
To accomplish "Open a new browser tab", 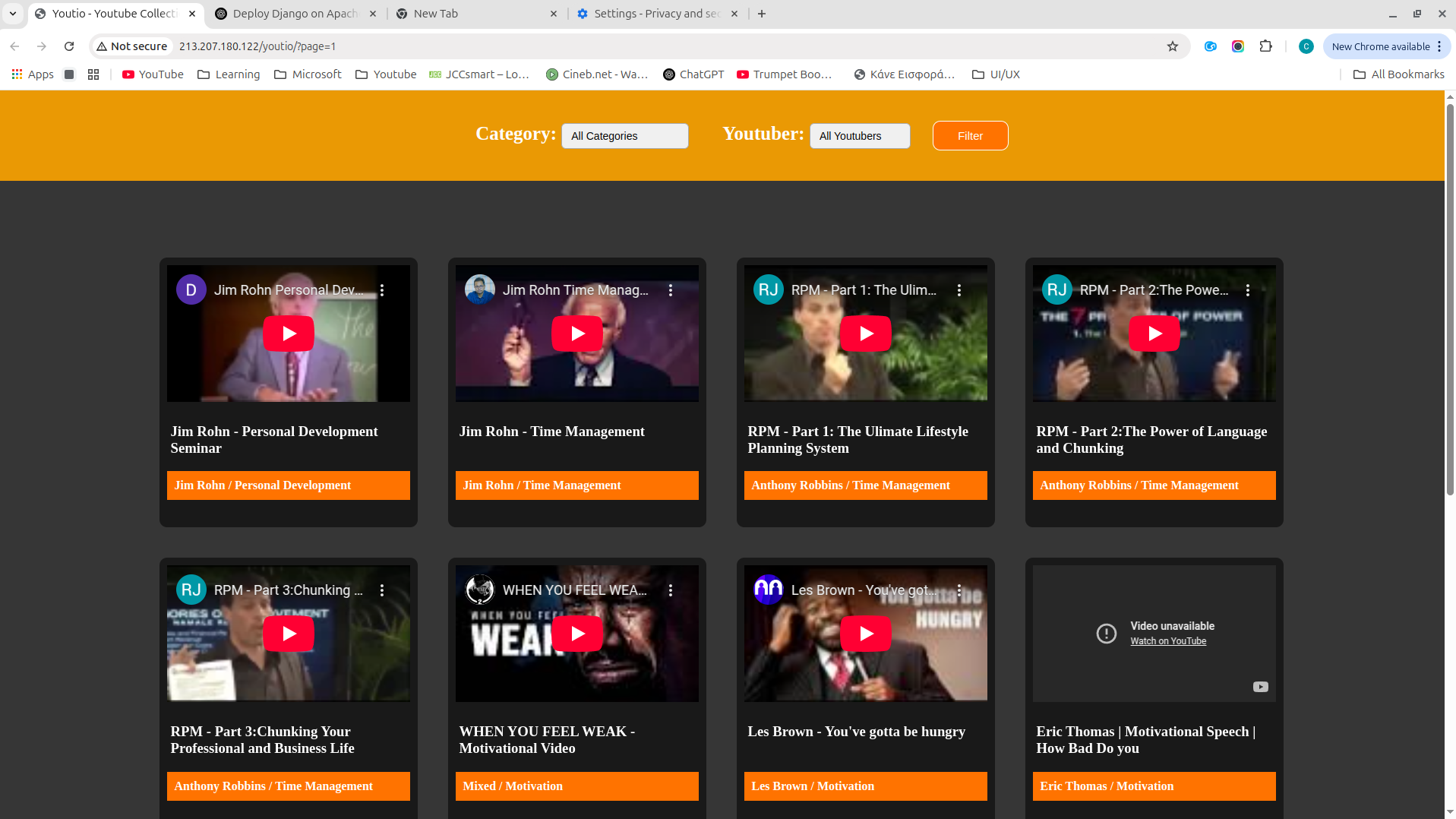I will pyautogui.click(x=762, y=14).
